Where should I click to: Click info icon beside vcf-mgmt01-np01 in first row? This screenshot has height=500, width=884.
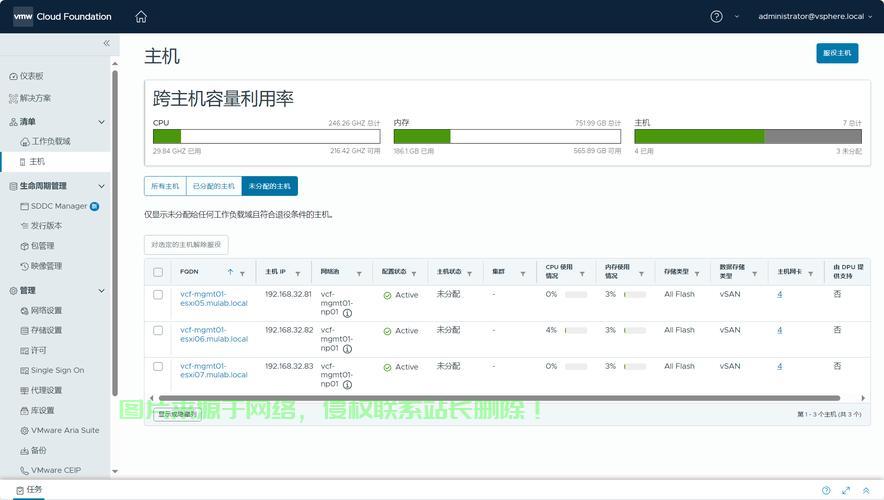pos(347,313)
